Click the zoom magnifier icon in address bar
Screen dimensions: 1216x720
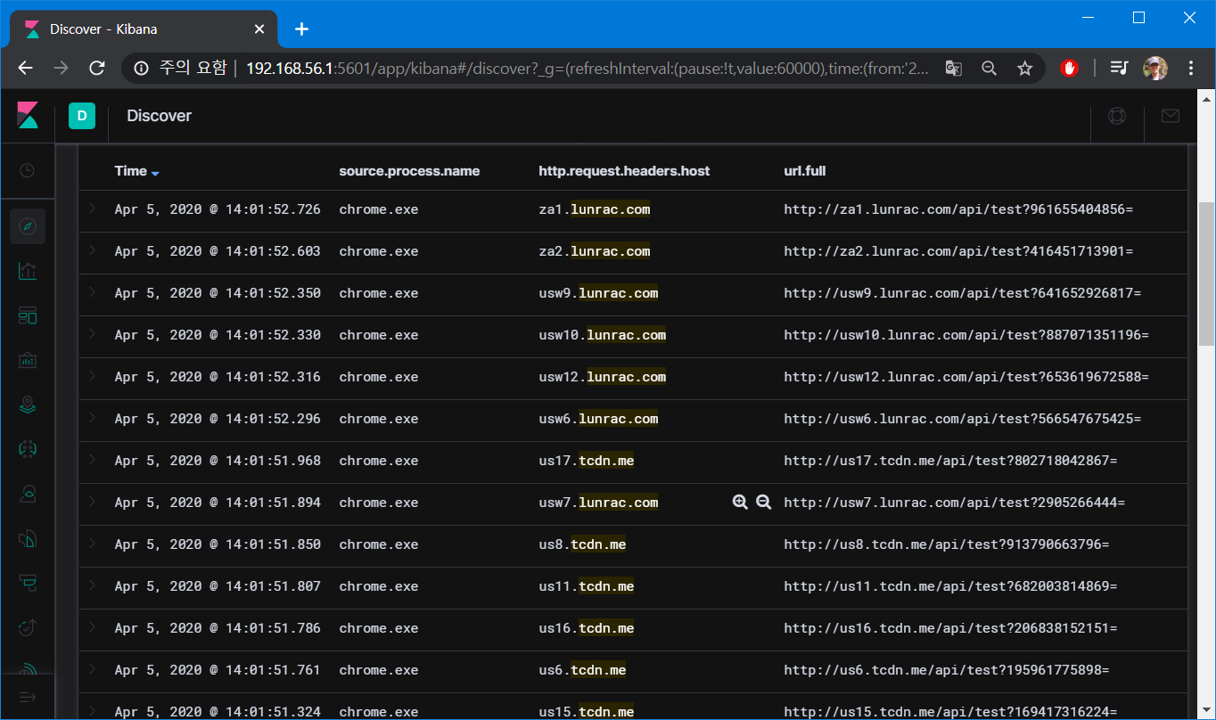point(989,68)
